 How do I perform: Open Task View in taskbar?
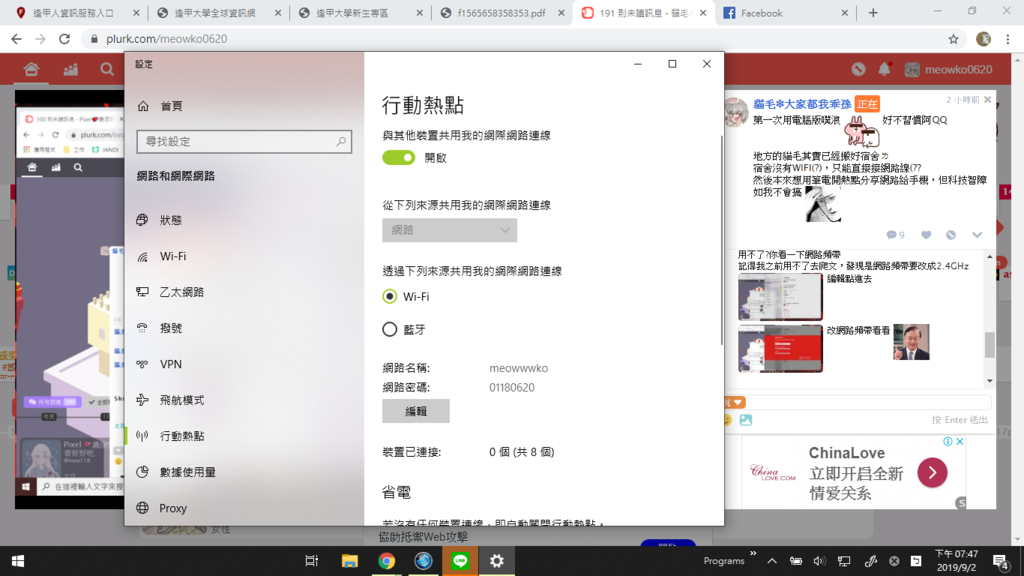click(312, 561)
